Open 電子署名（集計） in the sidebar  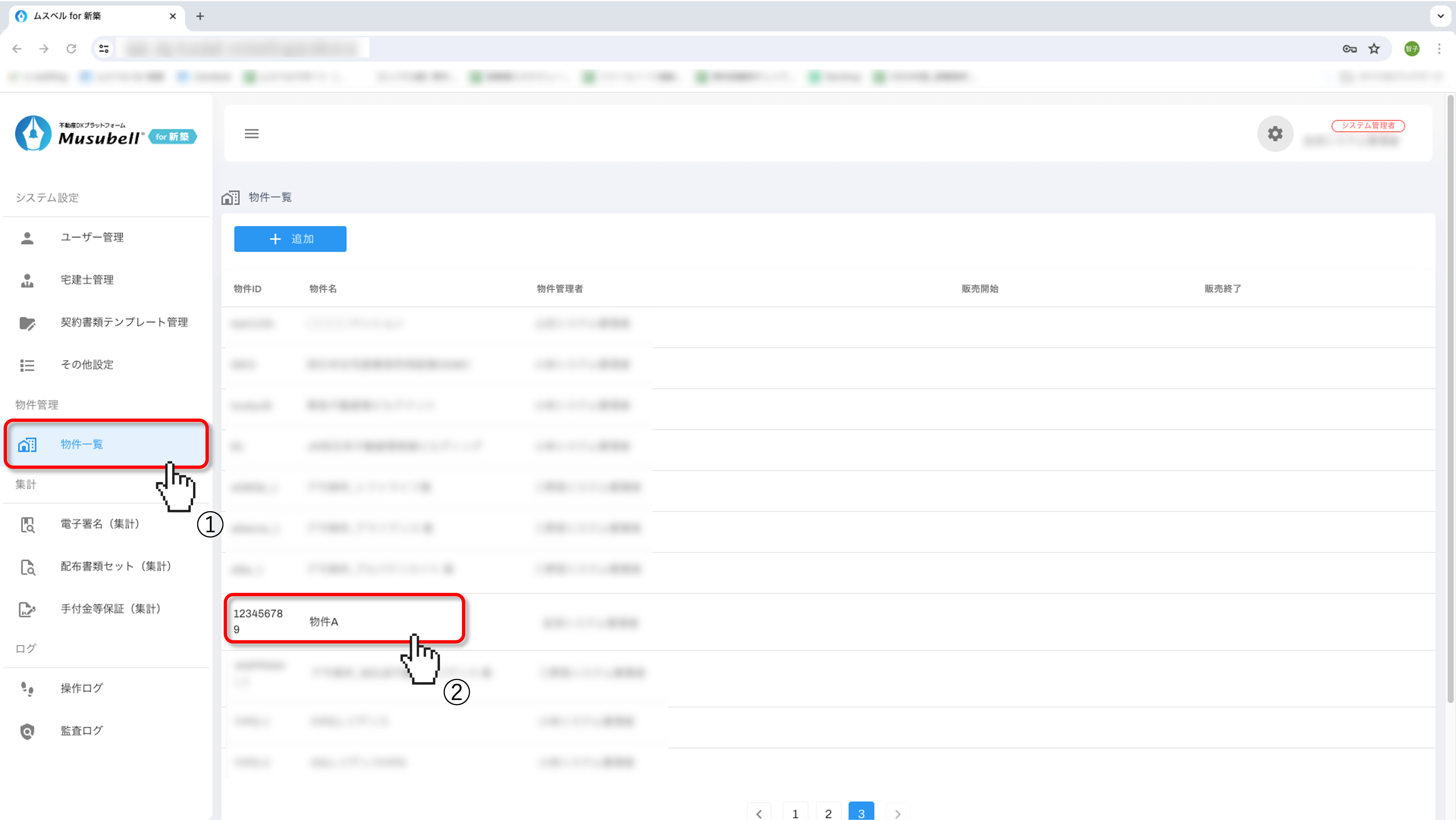(x=100, y=524)
